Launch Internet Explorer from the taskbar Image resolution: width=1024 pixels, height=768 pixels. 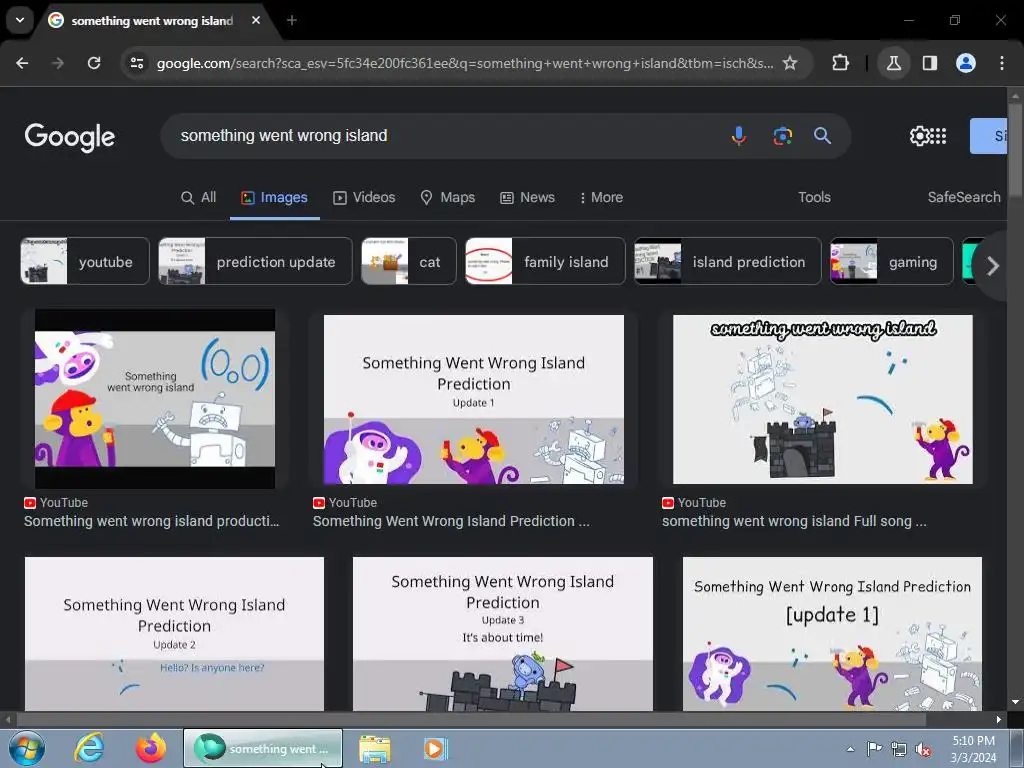tap(89, 748)
